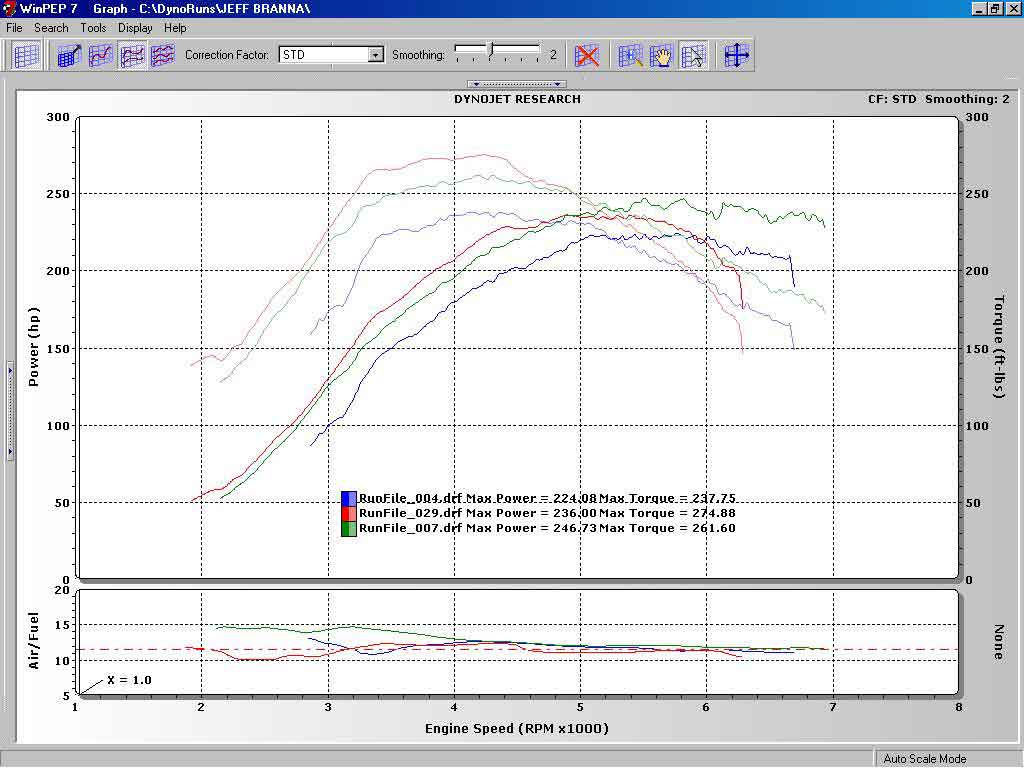This screenshot has height=768, width=1024.
Task: Click the Correction Factor label
Action: 227,55
